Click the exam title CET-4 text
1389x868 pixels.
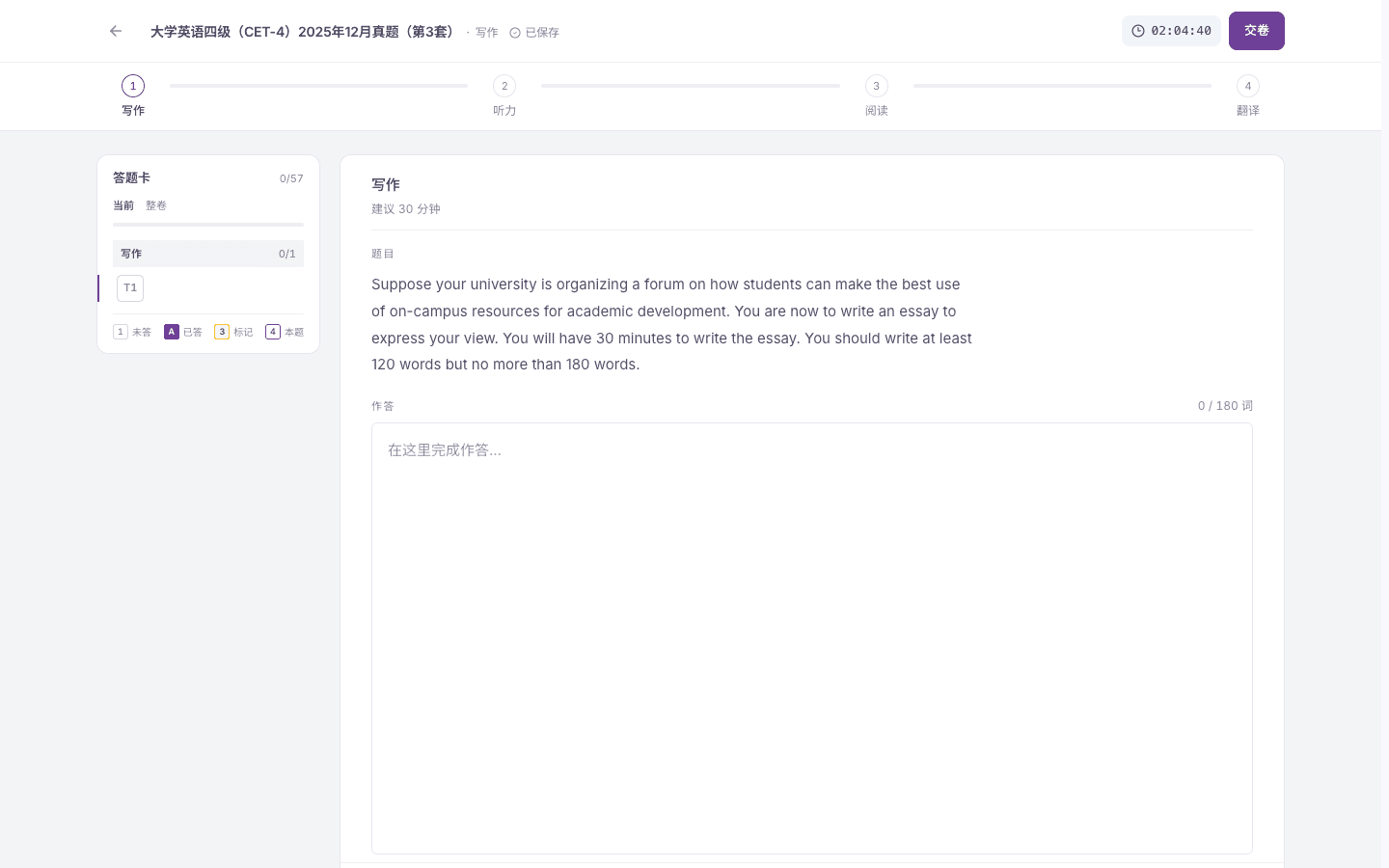[x=305, y=32]
